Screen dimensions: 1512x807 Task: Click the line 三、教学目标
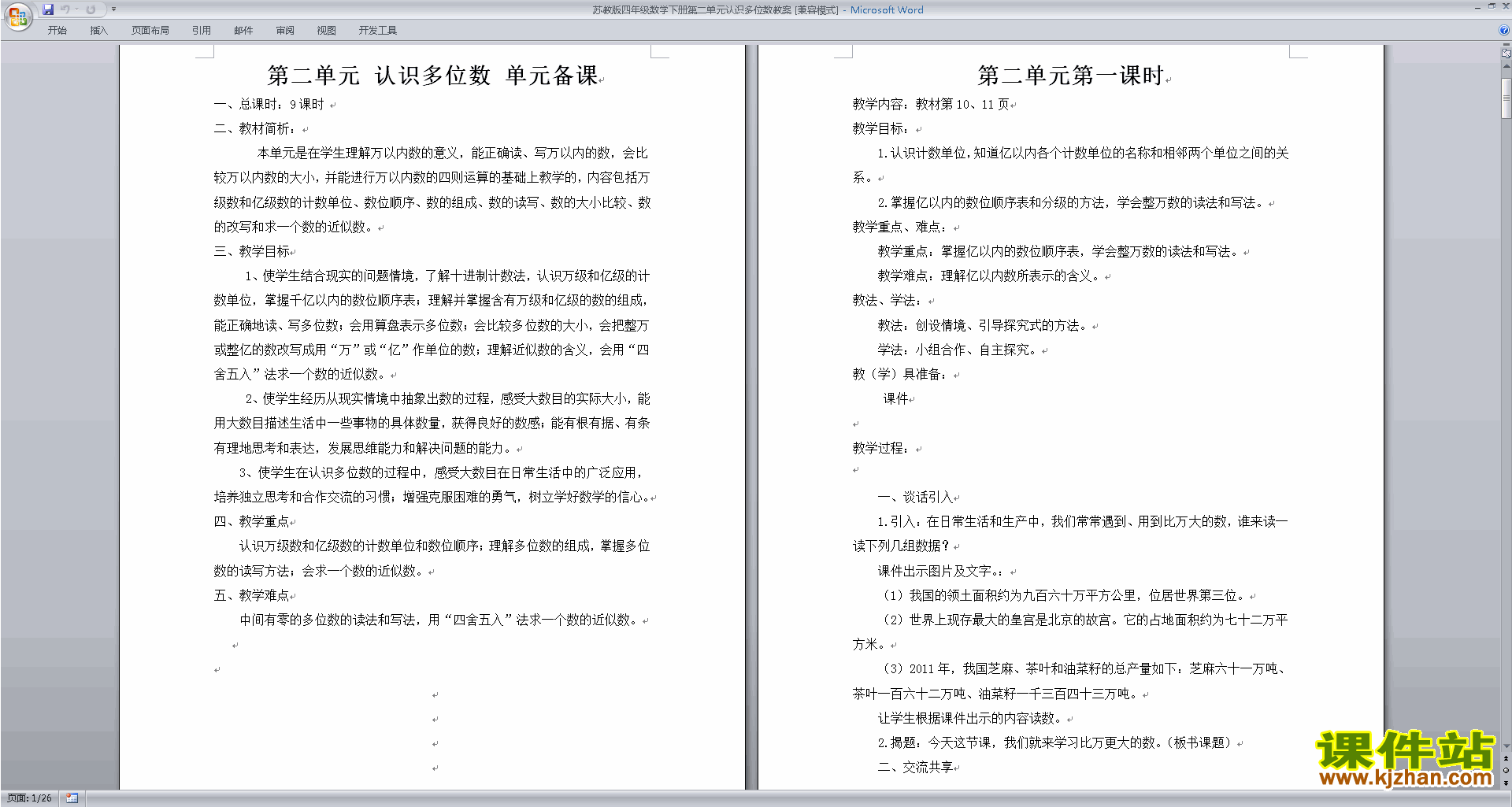(x=252, y=251)
